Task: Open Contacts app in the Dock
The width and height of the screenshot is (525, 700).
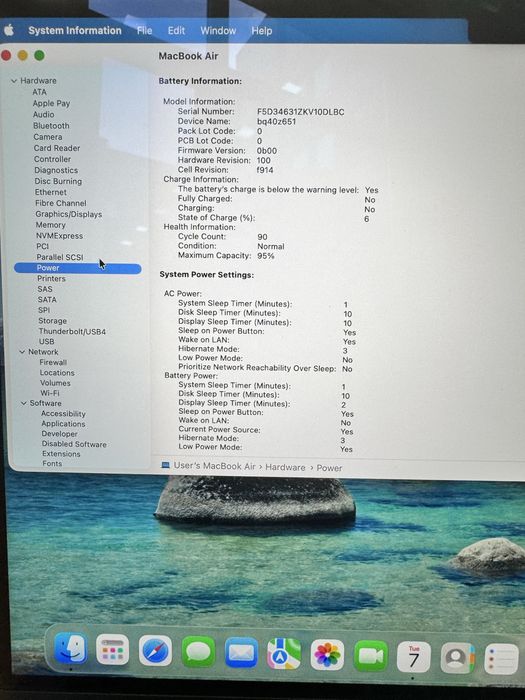Action: (x=457, y=658)
